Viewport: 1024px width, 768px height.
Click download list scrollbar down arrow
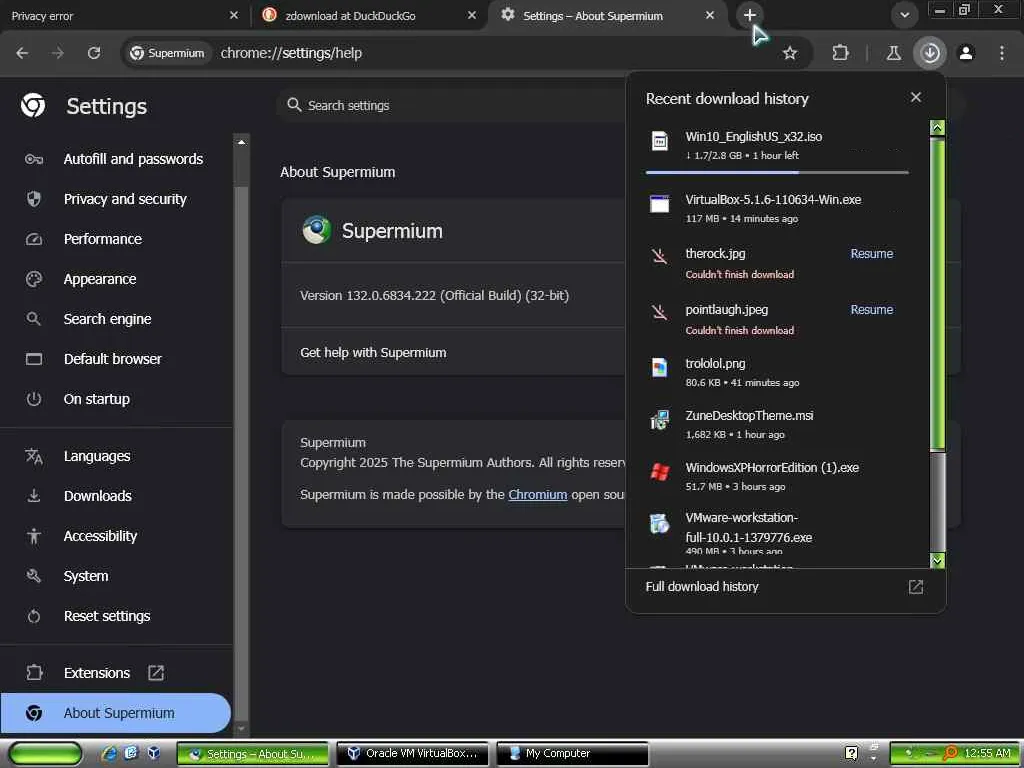[937, 560]
